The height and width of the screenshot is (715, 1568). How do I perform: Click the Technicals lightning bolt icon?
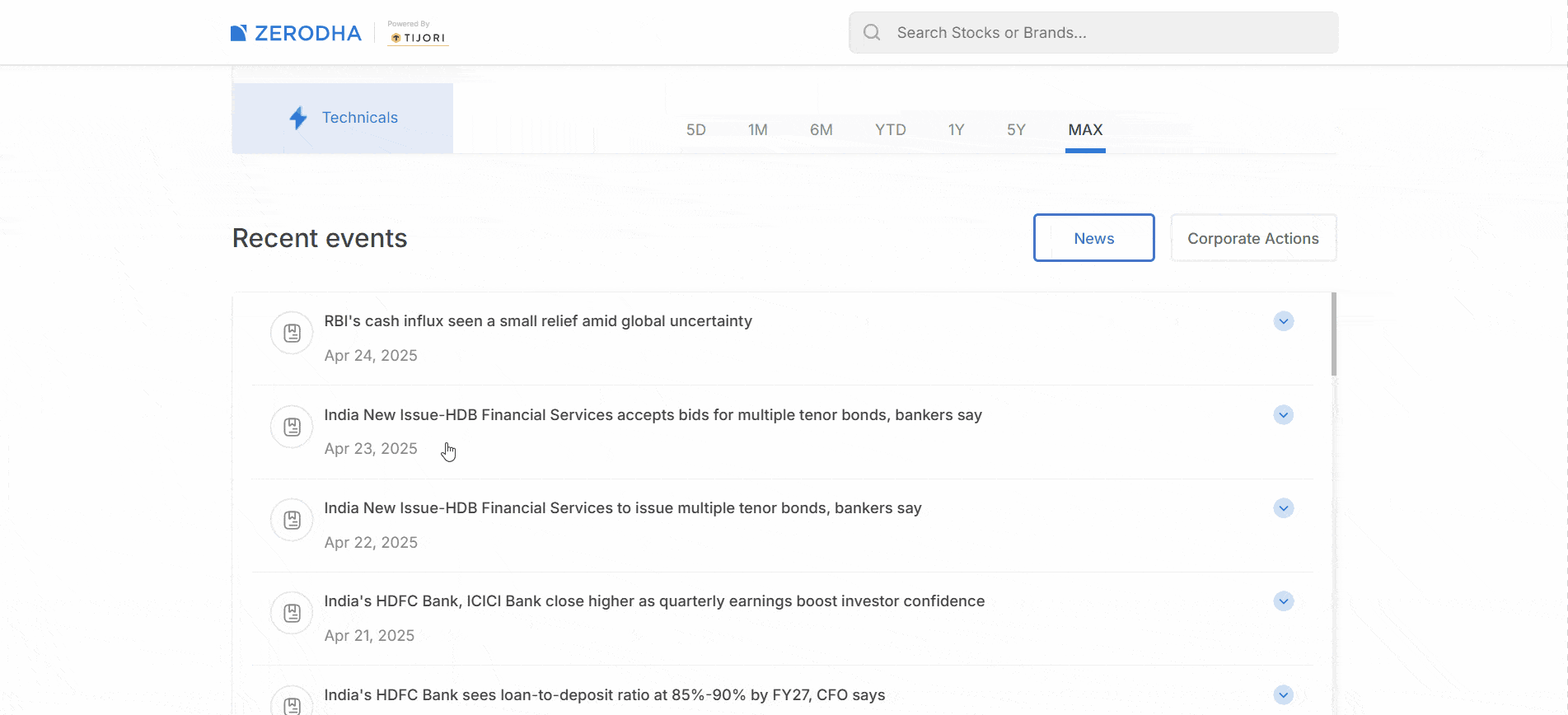point(298,118)
